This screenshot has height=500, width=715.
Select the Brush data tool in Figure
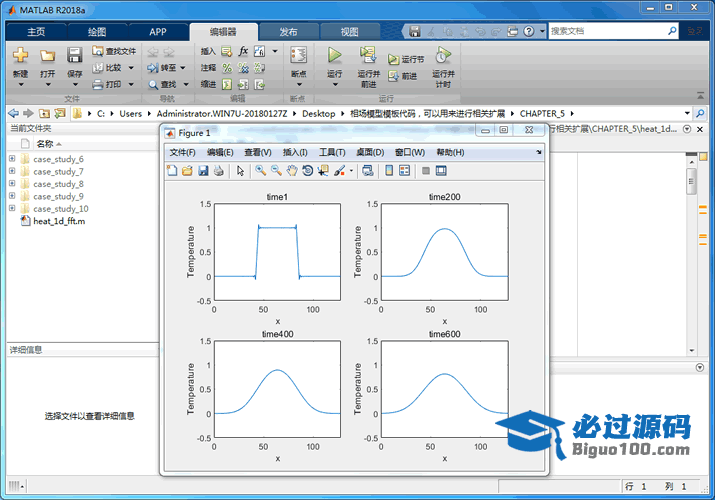coord(339,170)
